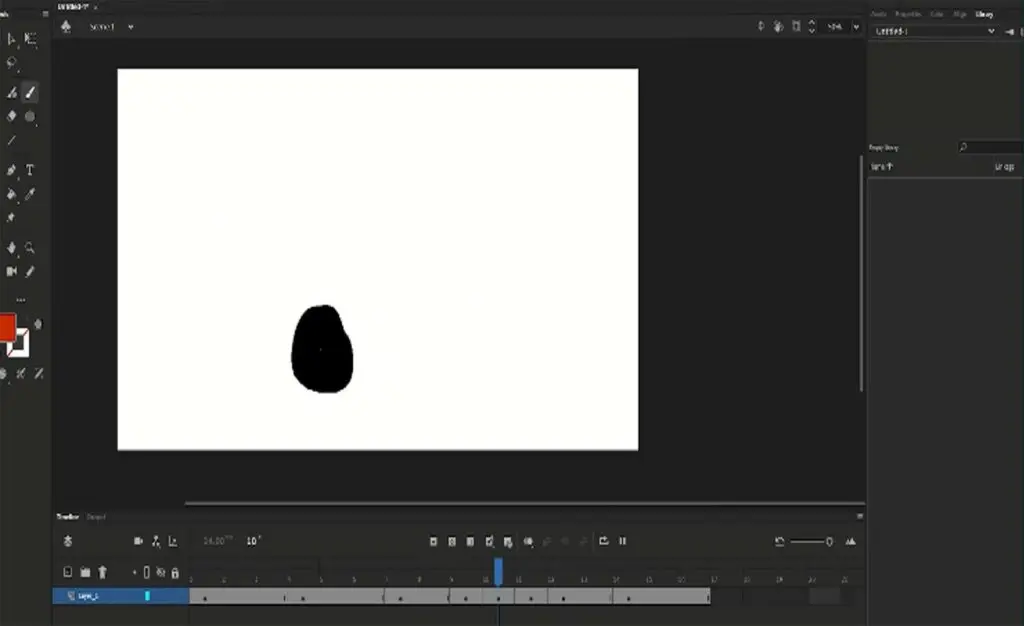Select the Asset Warp pin tool
The height and width of the screenshot is (626, 1024).
11,217
